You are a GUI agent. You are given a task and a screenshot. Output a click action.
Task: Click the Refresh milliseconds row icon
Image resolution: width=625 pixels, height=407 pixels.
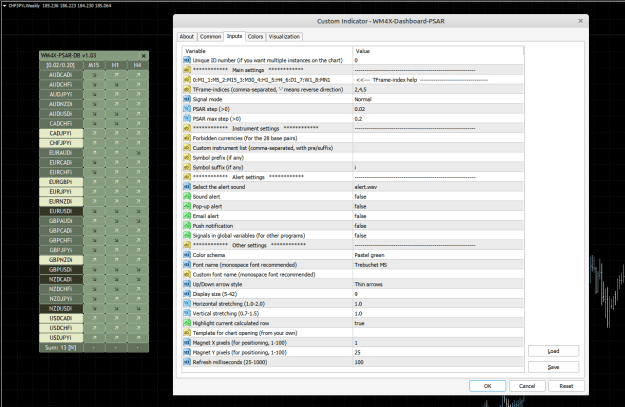(187, 362)
